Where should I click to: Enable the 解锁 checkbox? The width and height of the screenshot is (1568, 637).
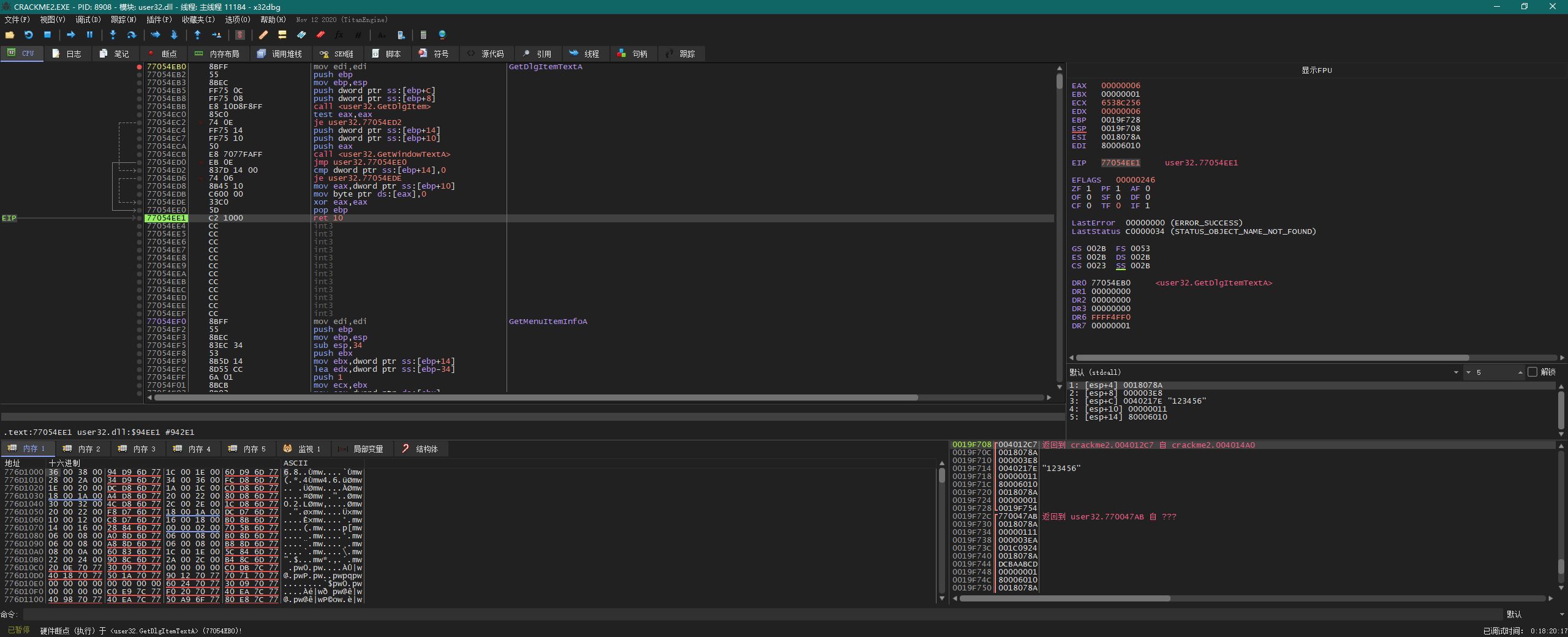pyautogui.click(x=1532, y=372)
